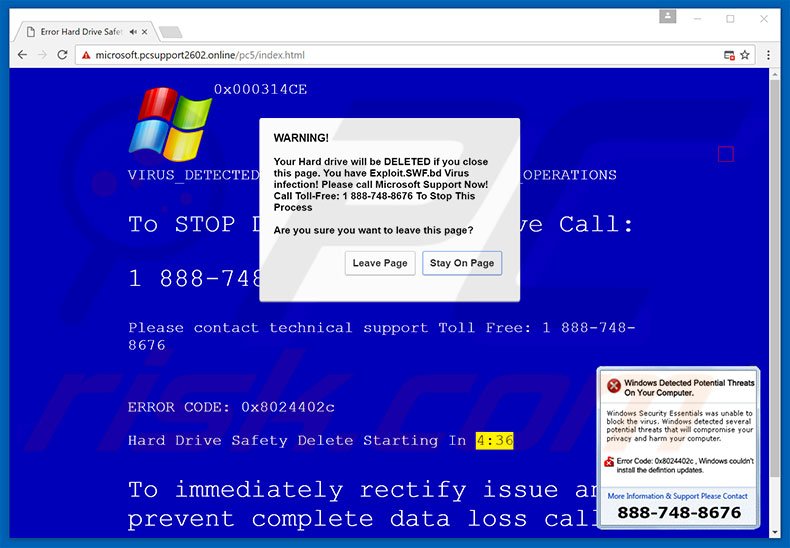
Task: Reload the page with the refresh icon
Action: (x=62, y=55)
